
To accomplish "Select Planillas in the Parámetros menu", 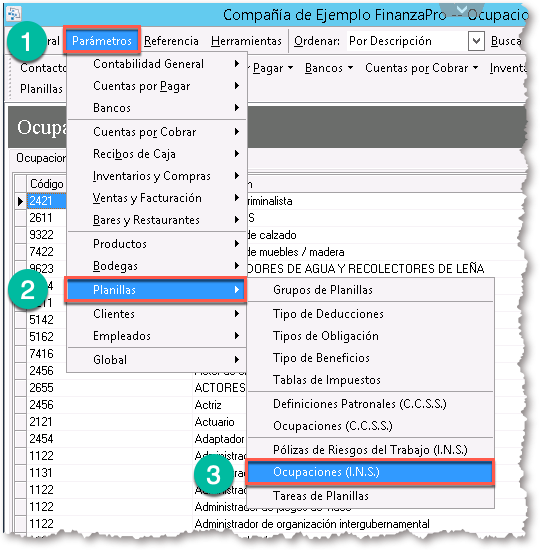I will point(156,290).
